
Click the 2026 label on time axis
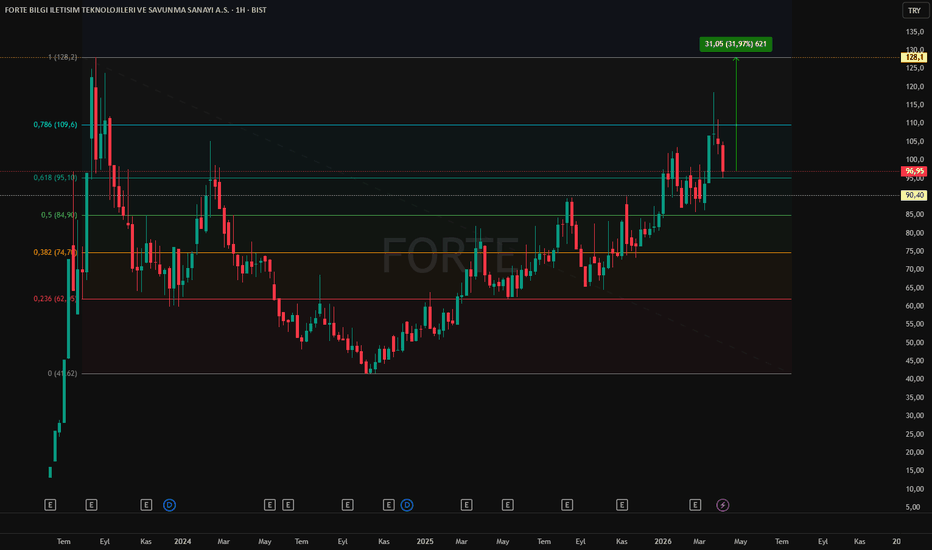[x=663, y=541]
